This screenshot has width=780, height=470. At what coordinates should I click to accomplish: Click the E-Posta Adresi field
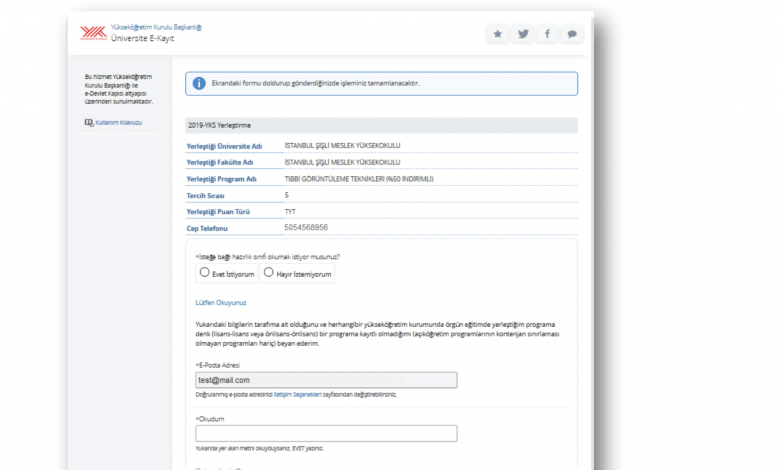[x=326, y=380]
